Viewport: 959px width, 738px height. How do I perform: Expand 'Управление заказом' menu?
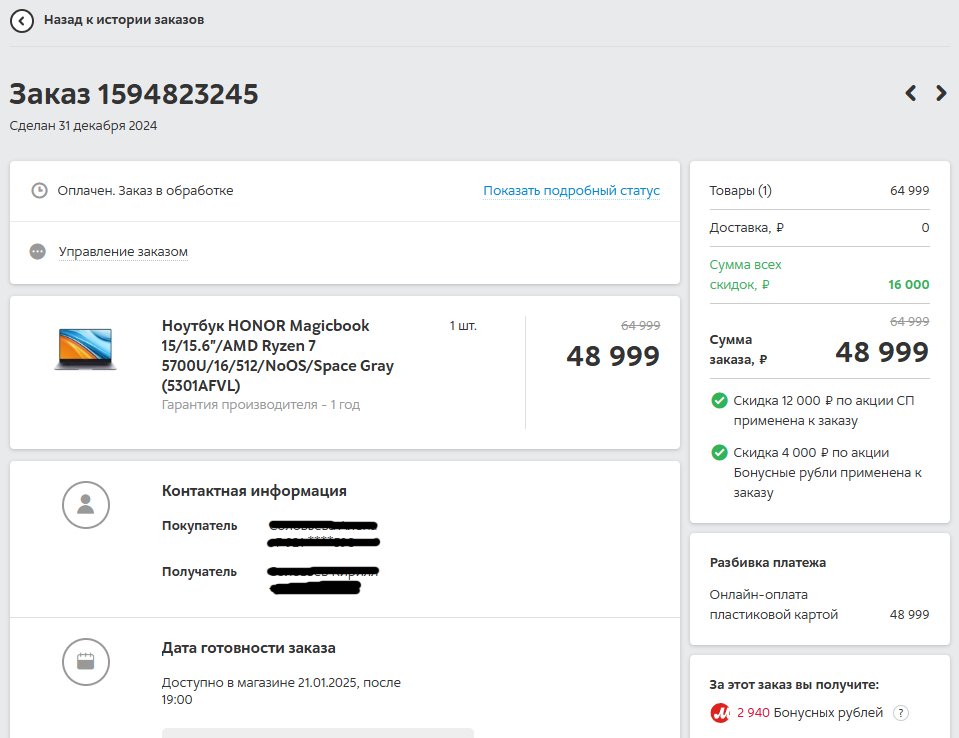click(123, 251)
